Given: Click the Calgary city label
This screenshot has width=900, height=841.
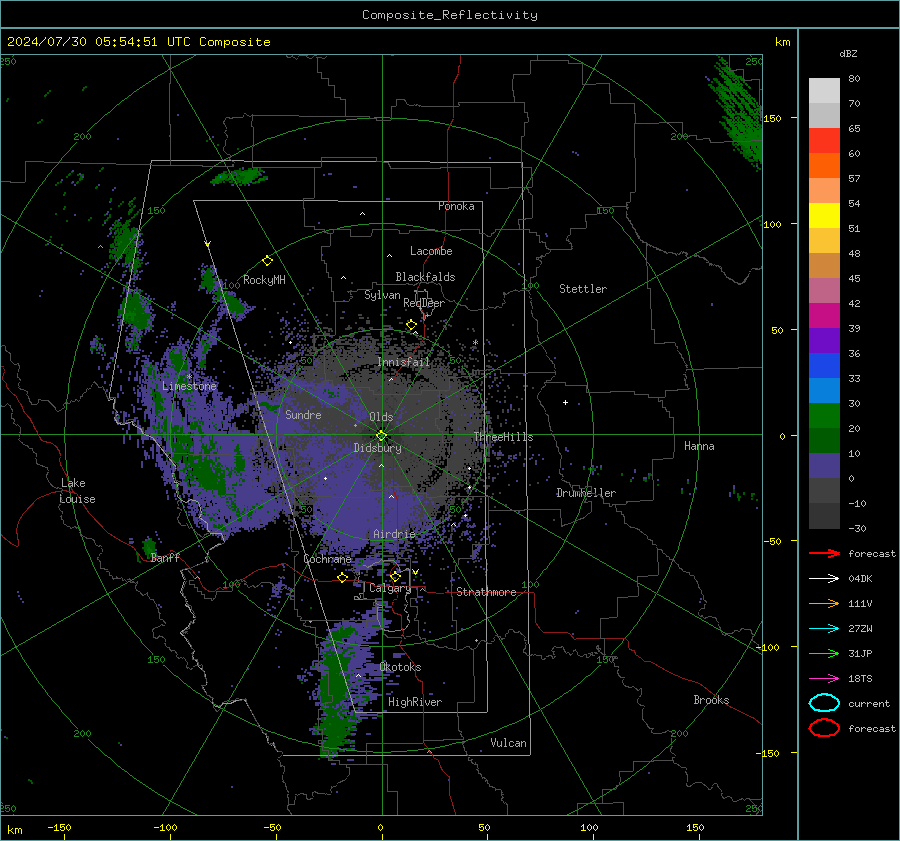Looking at the screenshot, I should [x=390, y=588].
